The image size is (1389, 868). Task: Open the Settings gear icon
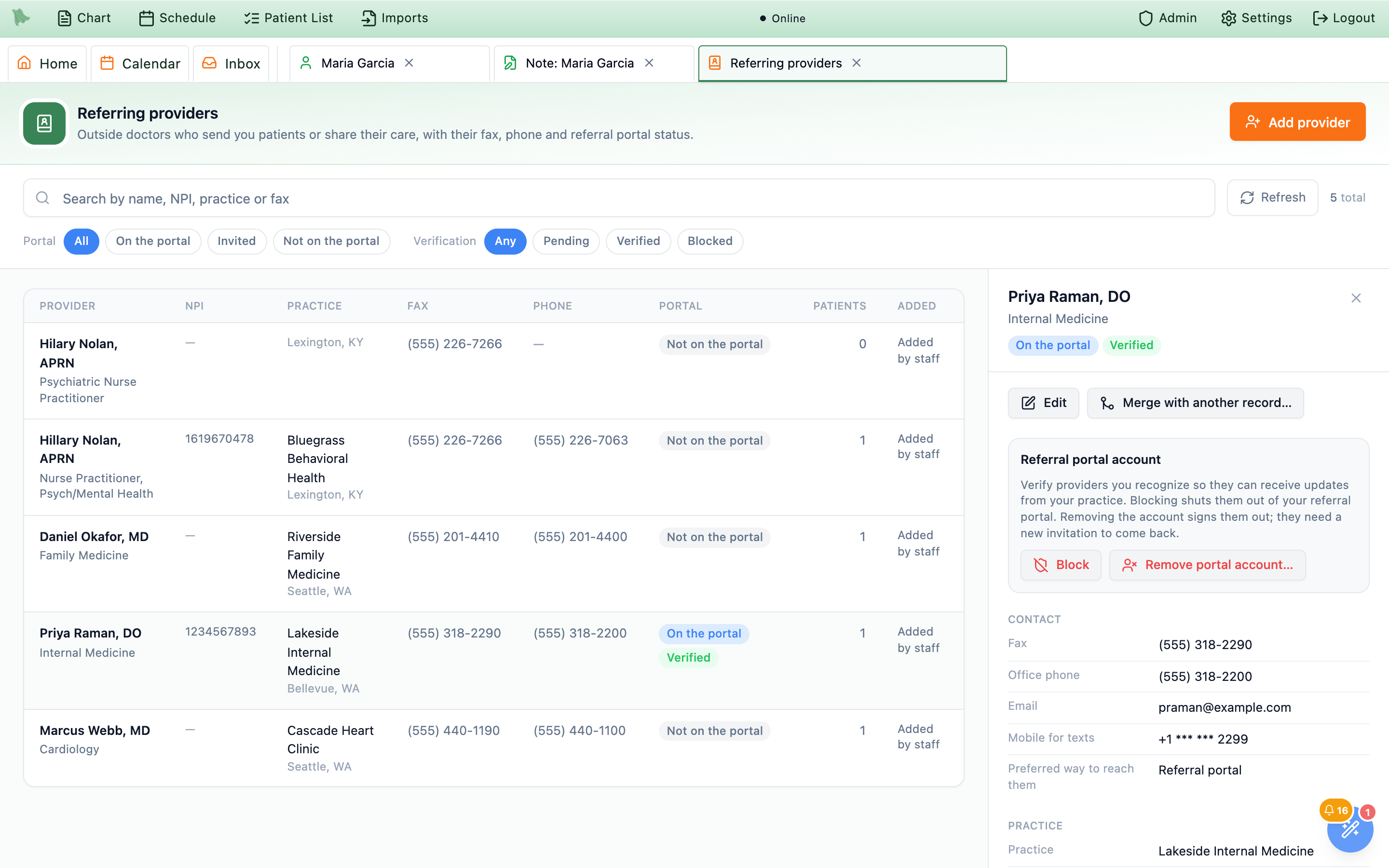pyautogui.click(x=1228, y=18)
